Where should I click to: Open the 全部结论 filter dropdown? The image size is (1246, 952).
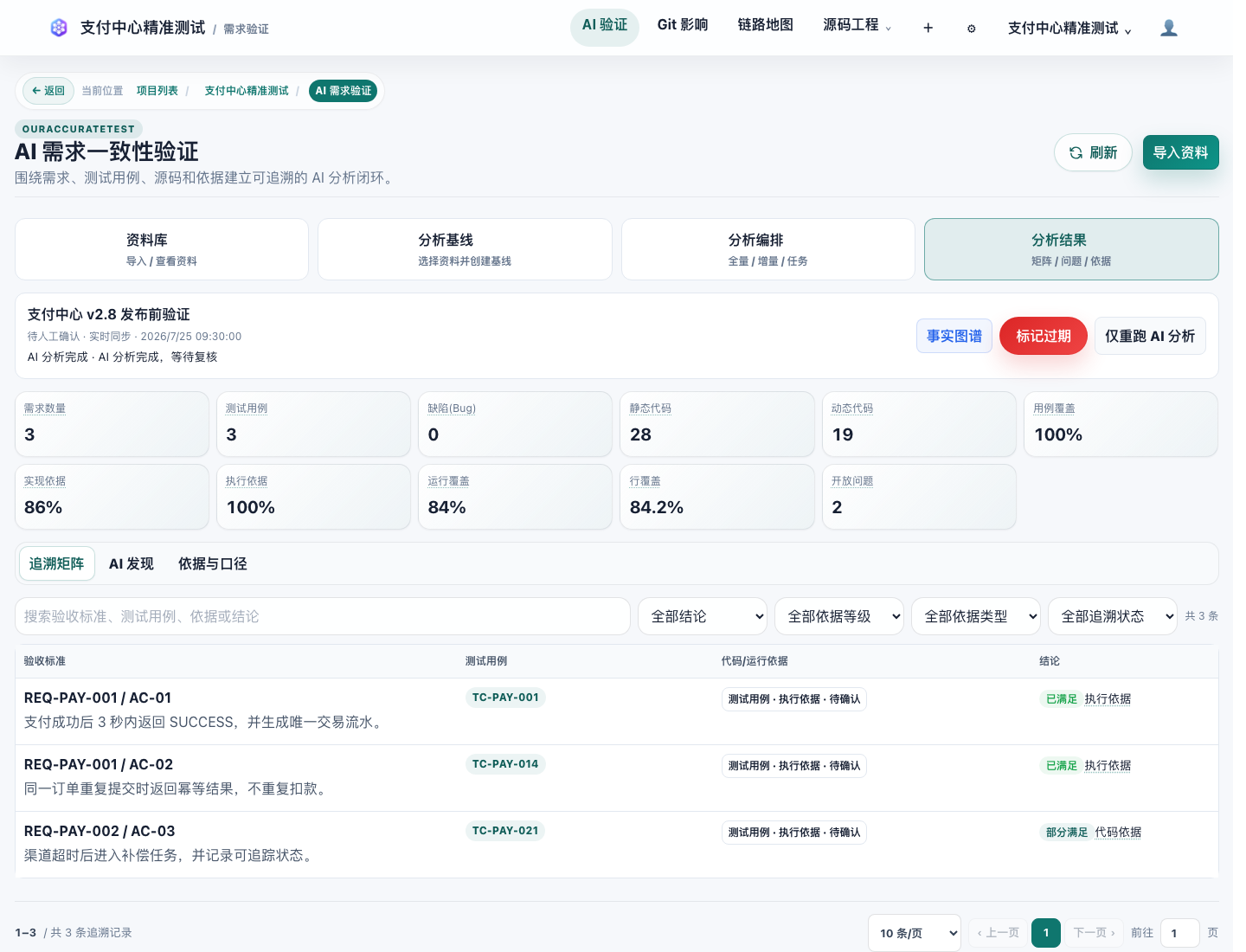coord(703,616)
